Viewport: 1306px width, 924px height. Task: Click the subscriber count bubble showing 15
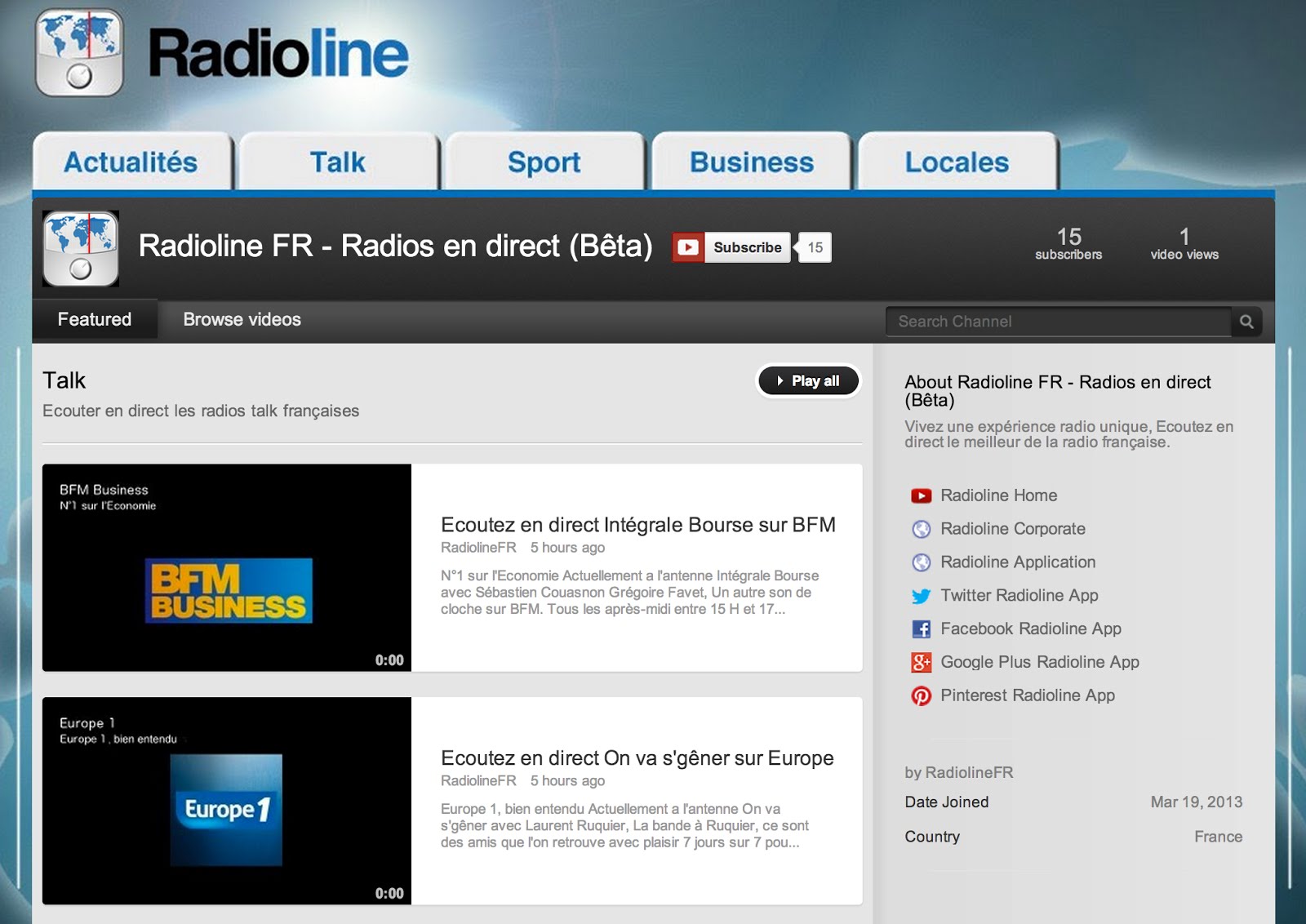coord(815,247)
